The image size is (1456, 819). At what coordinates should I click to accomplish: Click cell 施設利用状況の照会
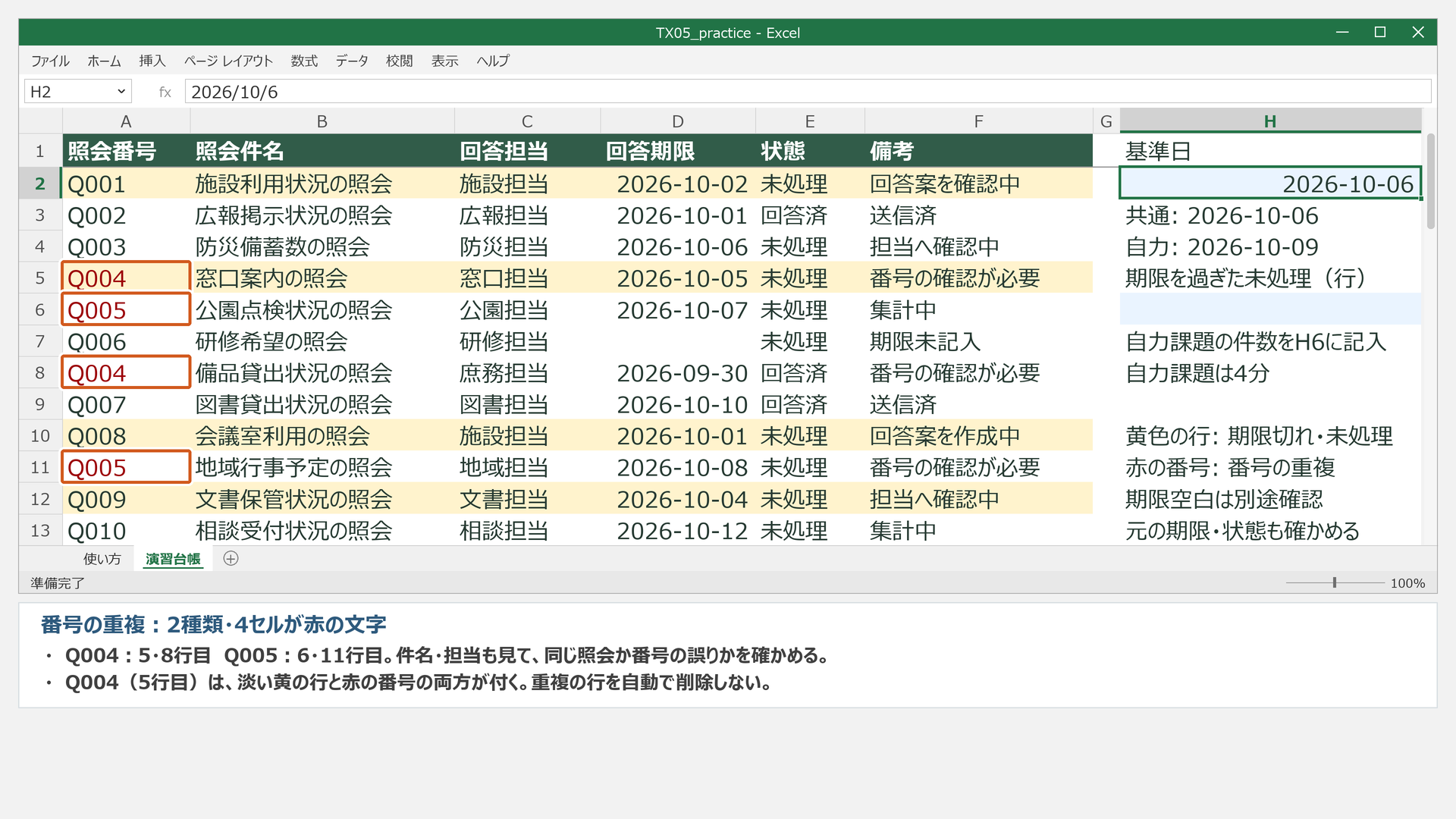click(322, 184)
